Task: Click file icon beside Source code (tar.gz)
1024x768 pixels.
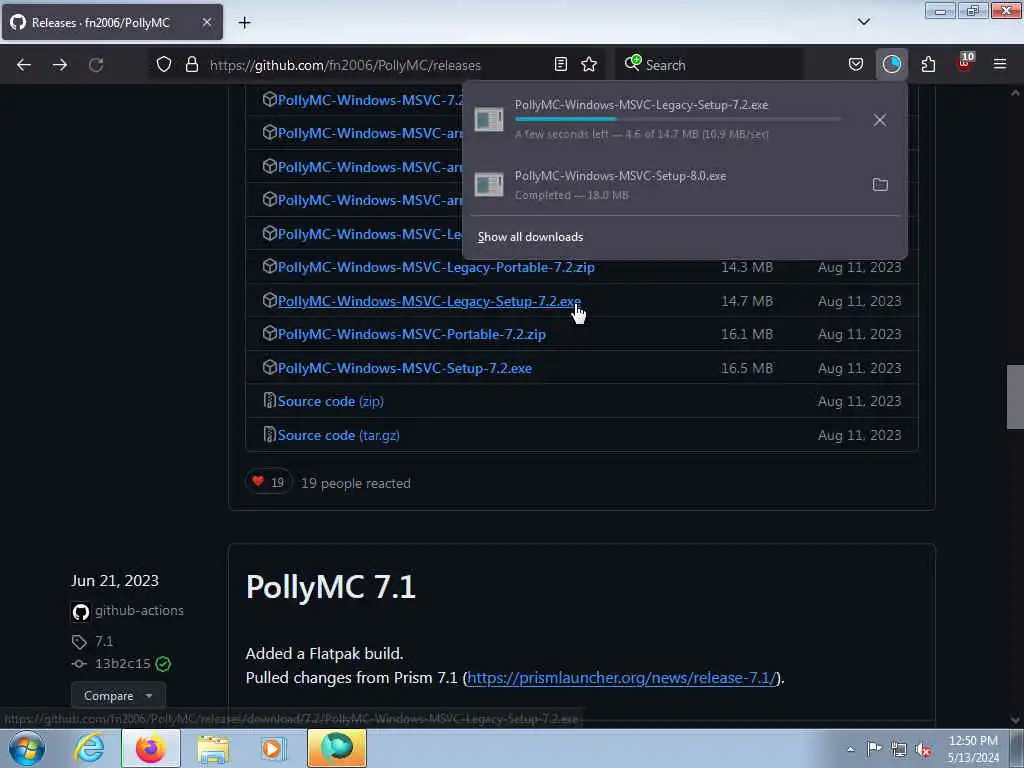Action: [269, 434]
